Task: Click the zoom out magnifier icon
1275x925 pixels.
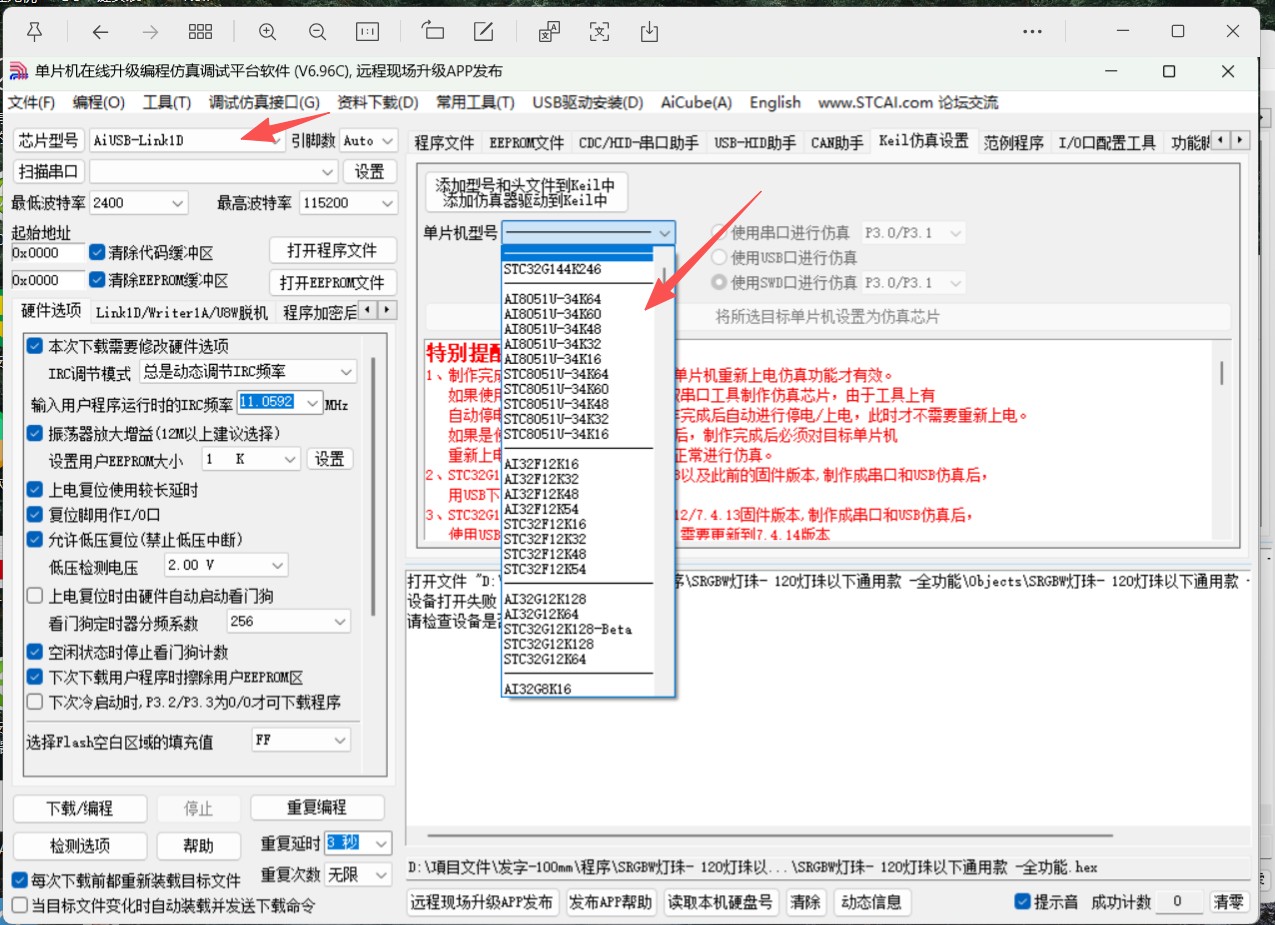Action: coord(318,32)
